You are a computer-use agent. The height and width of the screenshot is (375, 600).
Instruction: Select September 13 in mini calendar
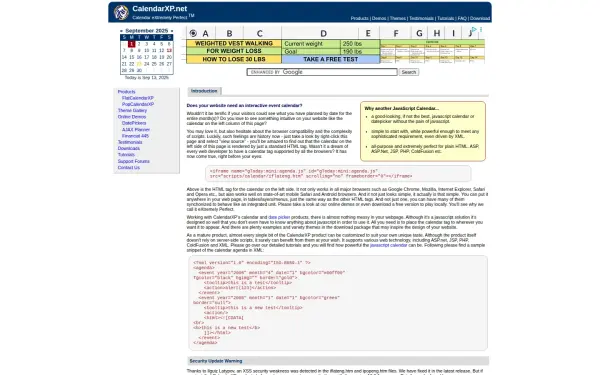click(169, 51)
